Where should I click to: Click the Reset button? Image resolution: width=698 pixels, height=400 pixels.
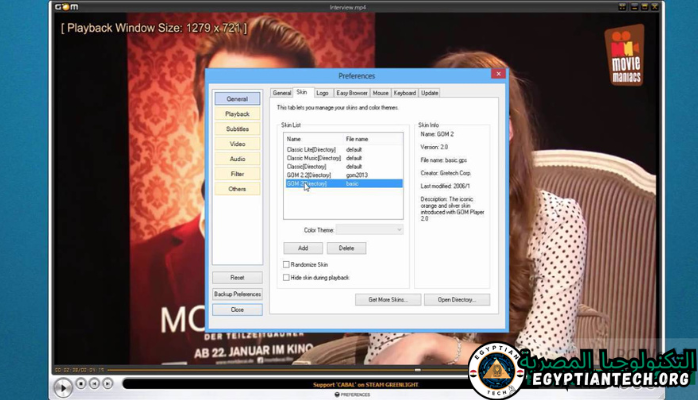(x=237, y=277)
